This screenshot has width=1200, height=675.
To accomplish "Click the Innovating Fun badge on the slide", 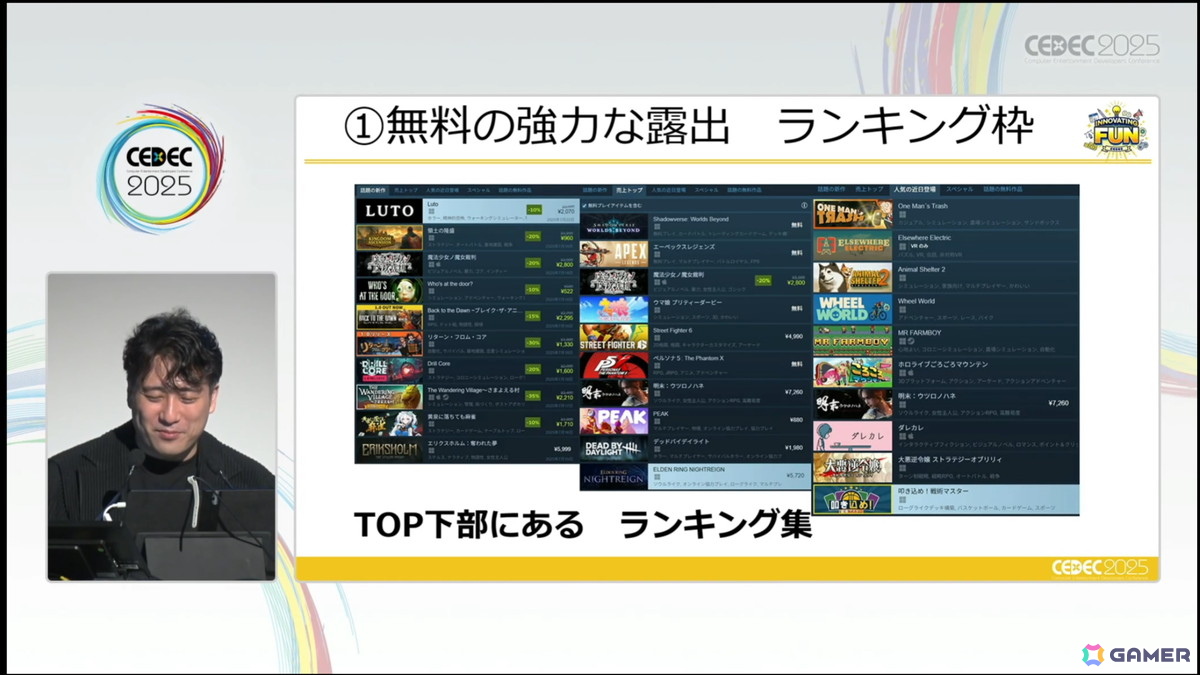I will (1115, 130).
